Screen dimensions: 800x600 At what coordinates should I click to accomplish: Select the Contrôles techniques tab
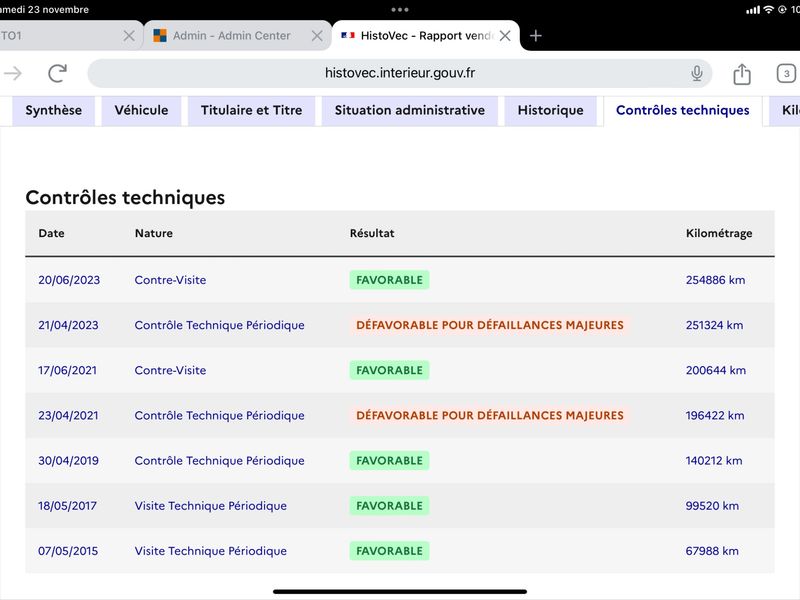(683, 110)
